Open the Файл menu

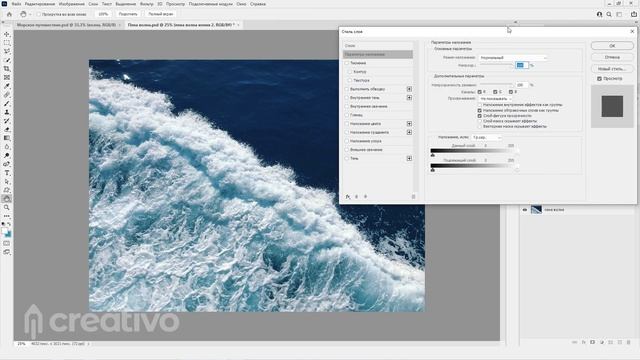(16, 4)
